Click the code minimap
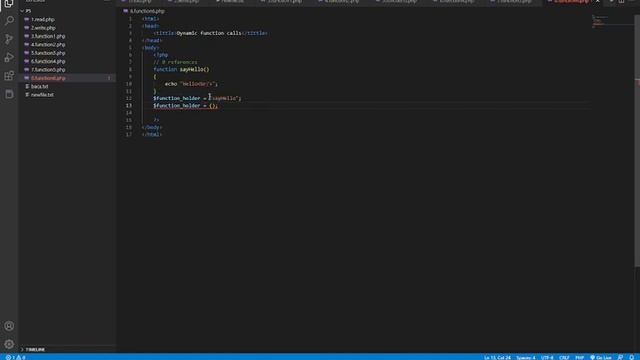This screenshot has width=640, height=360. 612,22
